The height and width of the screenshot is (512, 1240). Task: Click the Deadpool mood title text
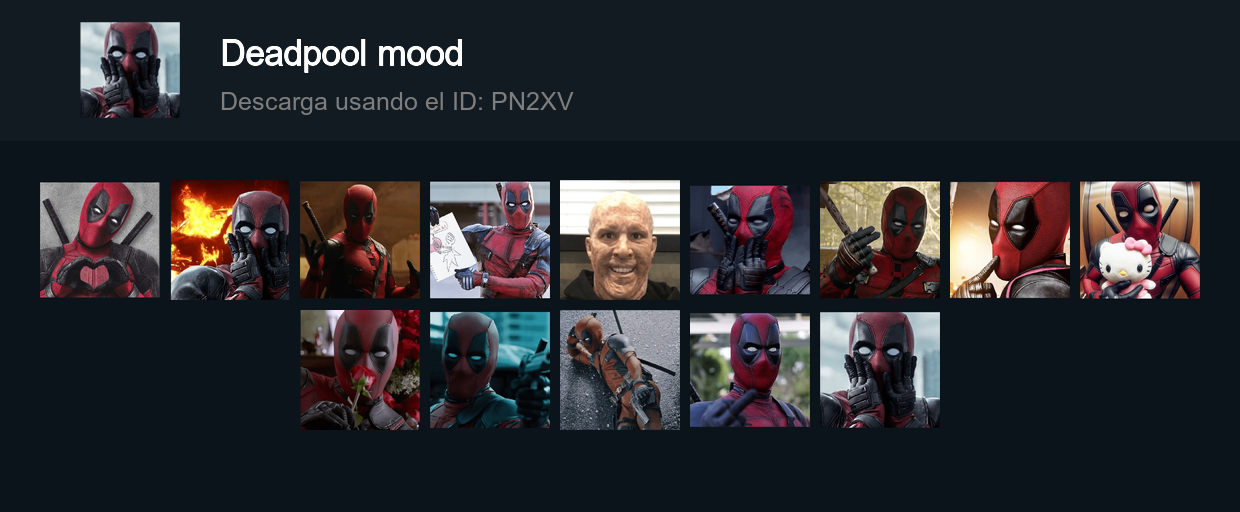click(342, 53)
